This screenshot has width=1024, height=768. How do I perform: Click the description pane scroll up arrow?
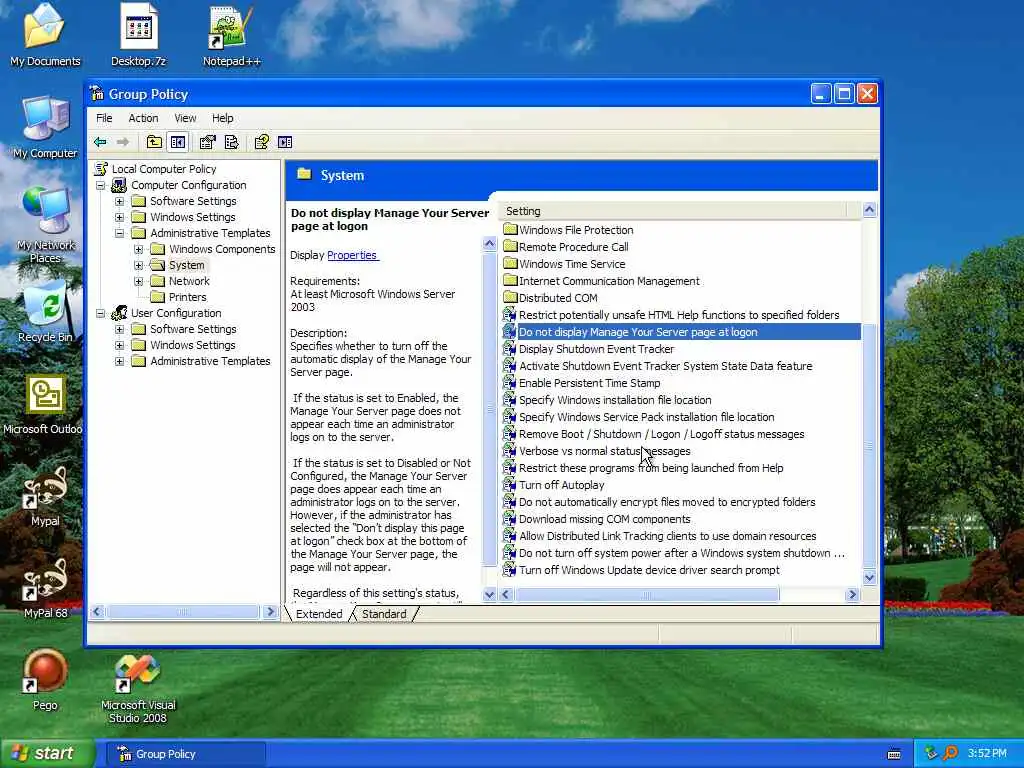[x=489, y=244]
